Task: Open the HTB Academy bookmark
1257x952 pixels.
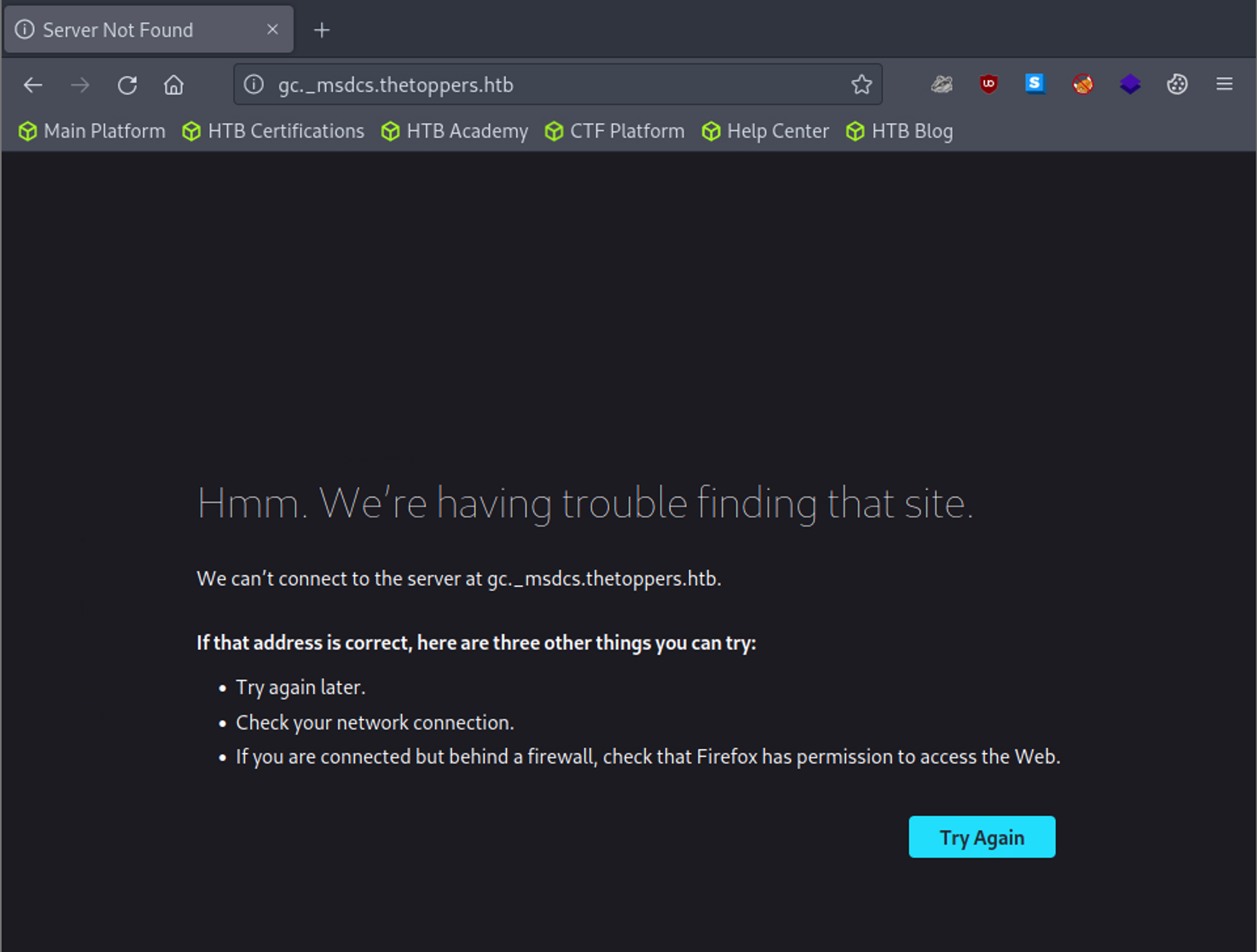Action: (x=455, y=131)
